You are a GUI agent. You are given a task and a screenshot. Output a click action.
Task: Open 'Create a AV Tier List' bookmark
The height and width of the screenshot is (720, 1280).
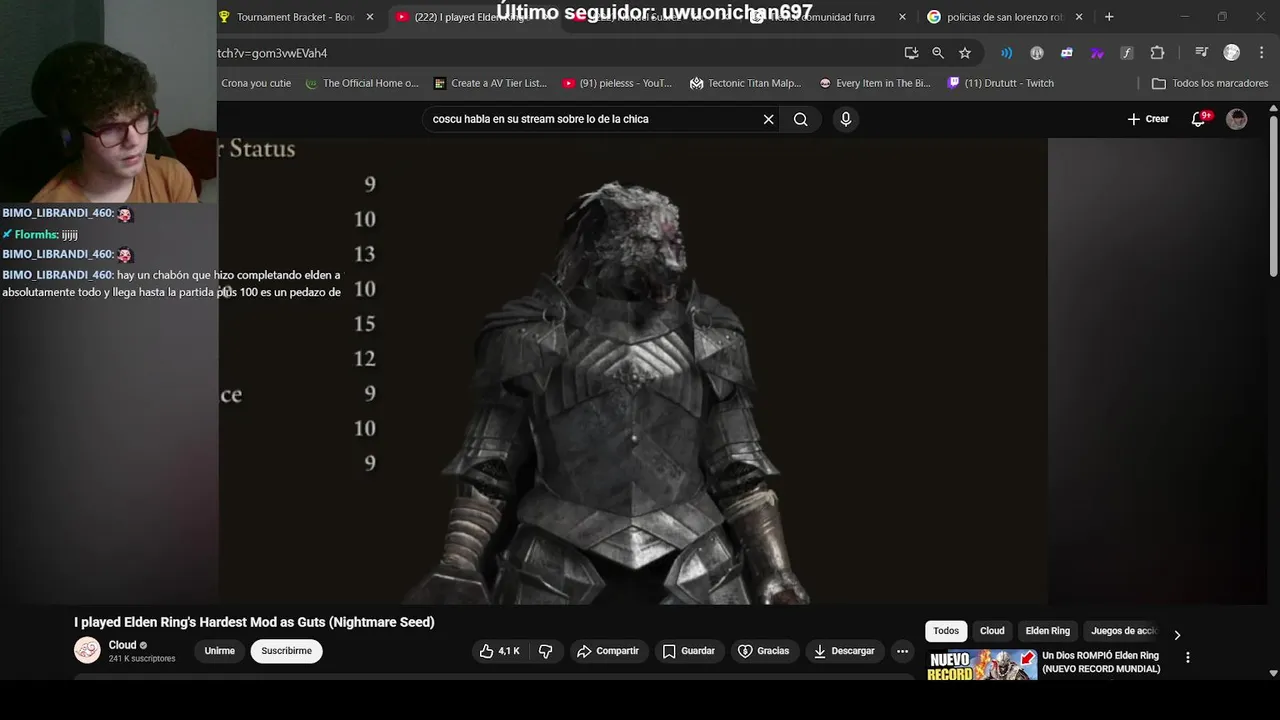(490, 83)
